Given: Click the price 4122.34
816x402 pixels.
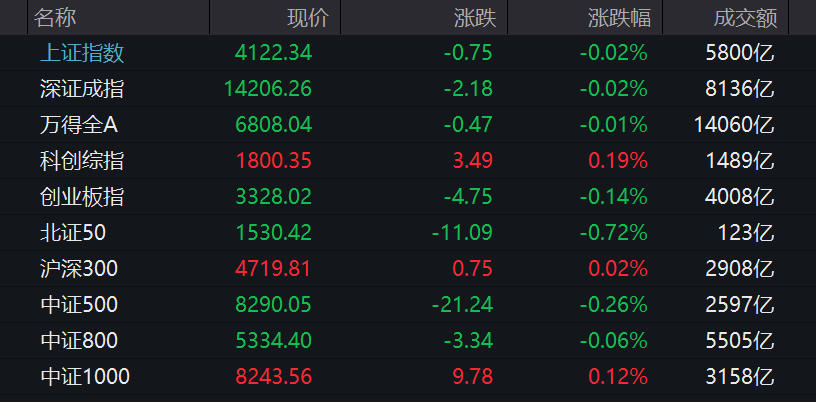Looking at the screenshot, I should tap(273, 53).
